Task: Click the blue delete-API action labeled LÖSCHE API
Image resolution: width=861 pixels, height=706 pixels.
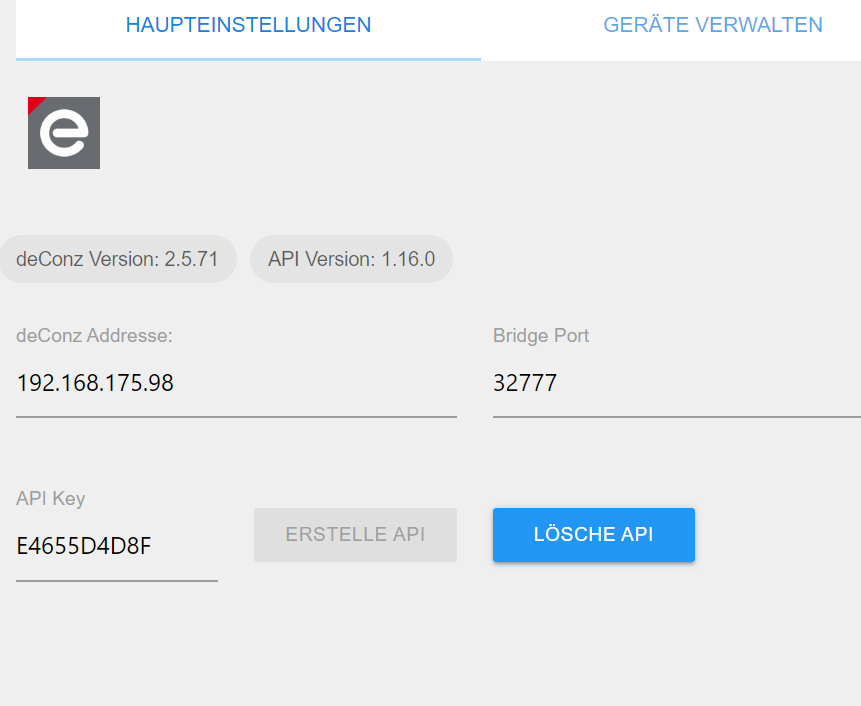Action: (593, 534)
